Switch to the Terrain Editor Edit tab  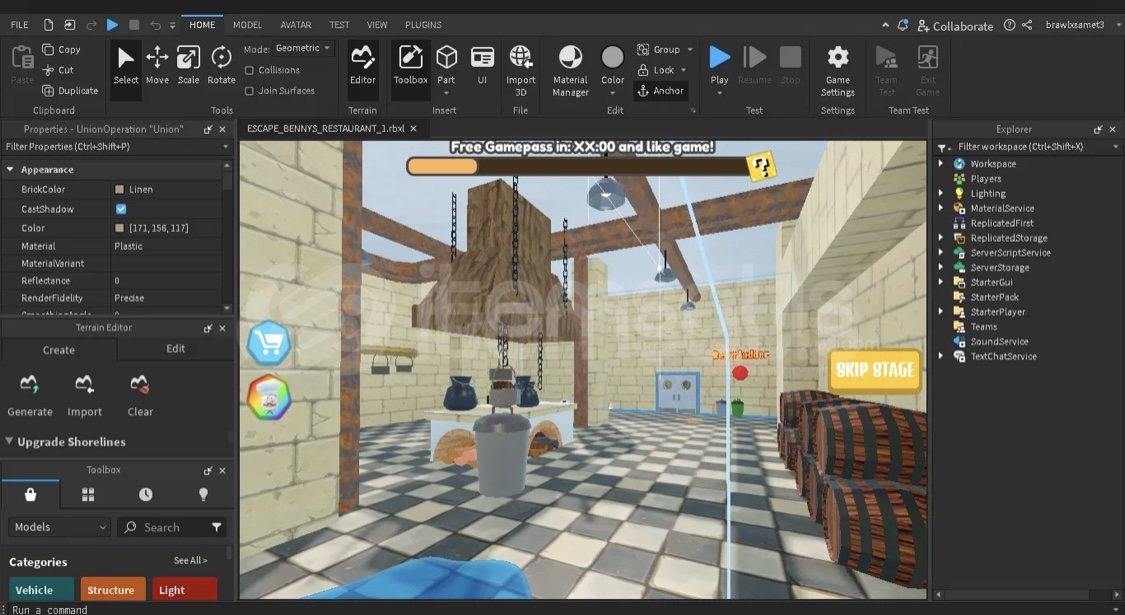[x=176, y=349]
